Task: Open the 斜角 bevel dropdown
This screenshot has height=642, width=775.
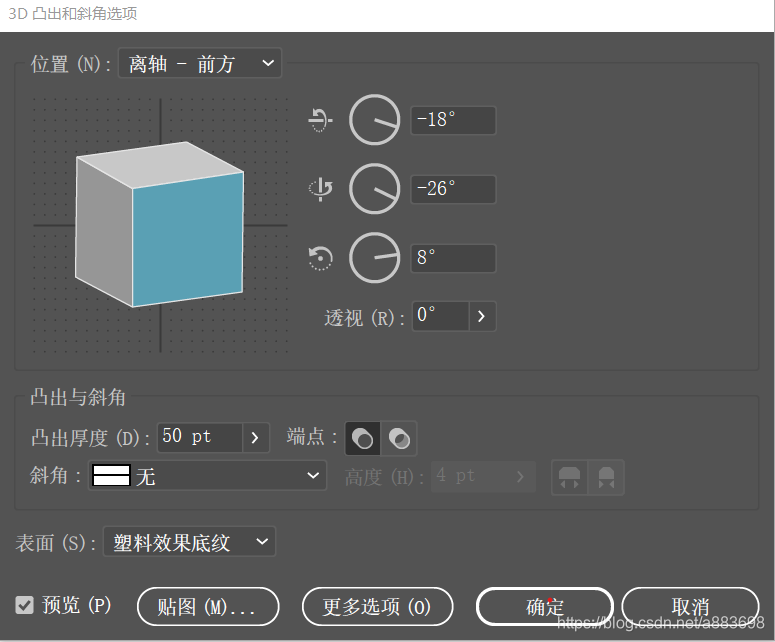Action: tap(207, 475)
